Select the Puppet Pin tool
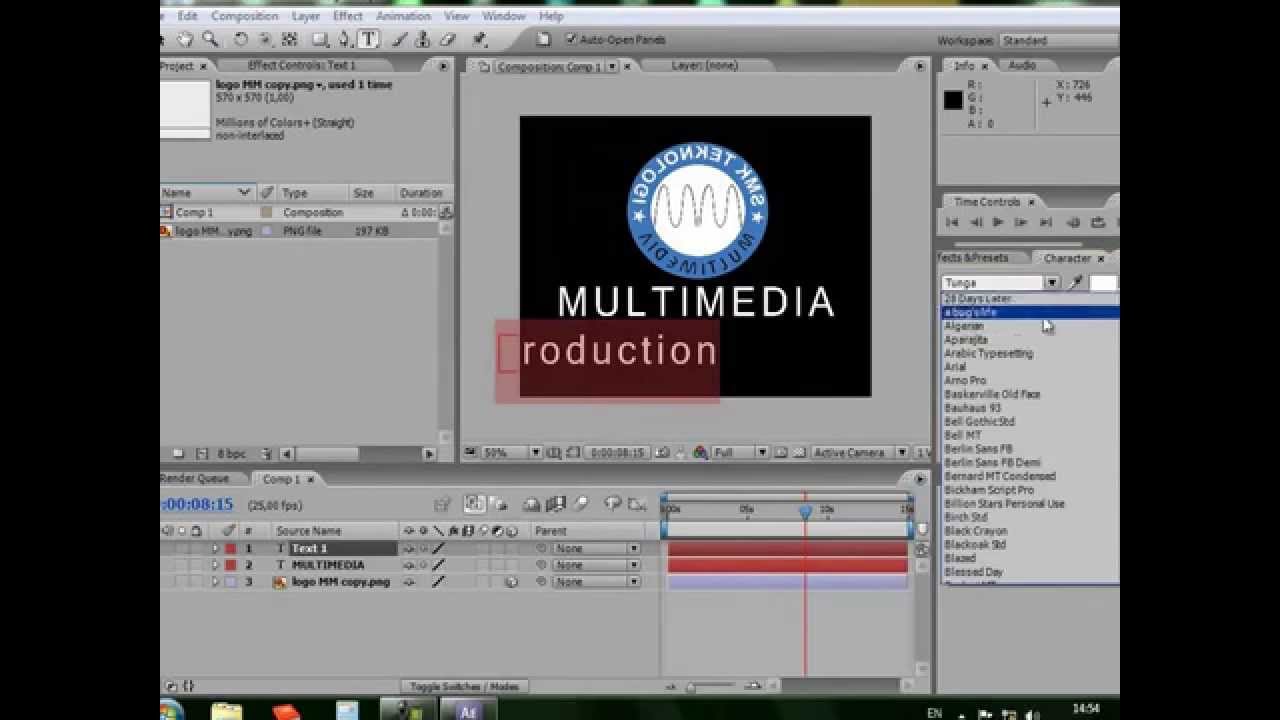Screen dimensions: 1280x720 (x=480, y=39)
